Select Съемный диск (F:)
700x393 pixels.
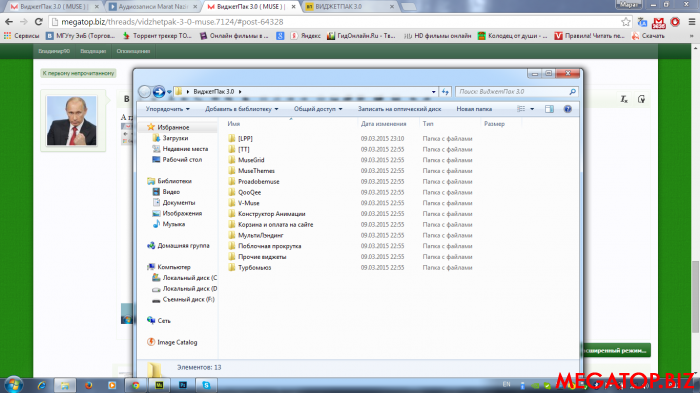[188, 299]
